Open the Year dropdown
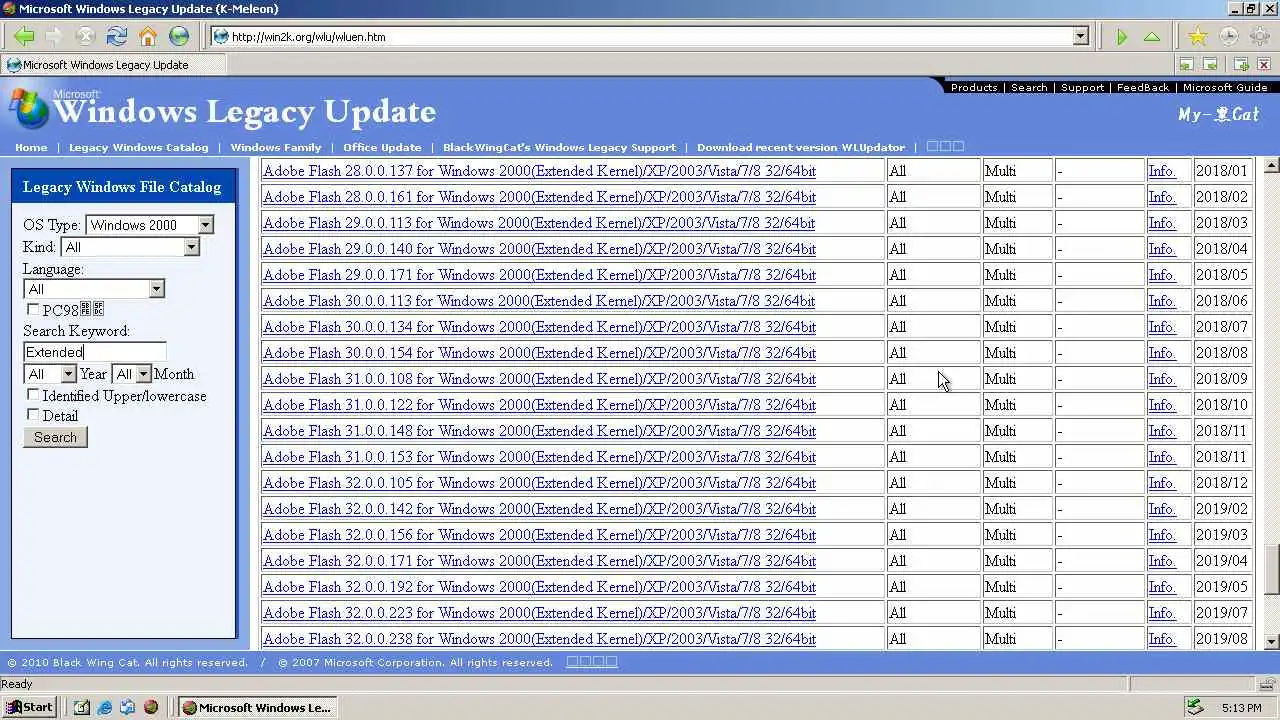This screenshot has width=1280, height=720. coord(68,374)
